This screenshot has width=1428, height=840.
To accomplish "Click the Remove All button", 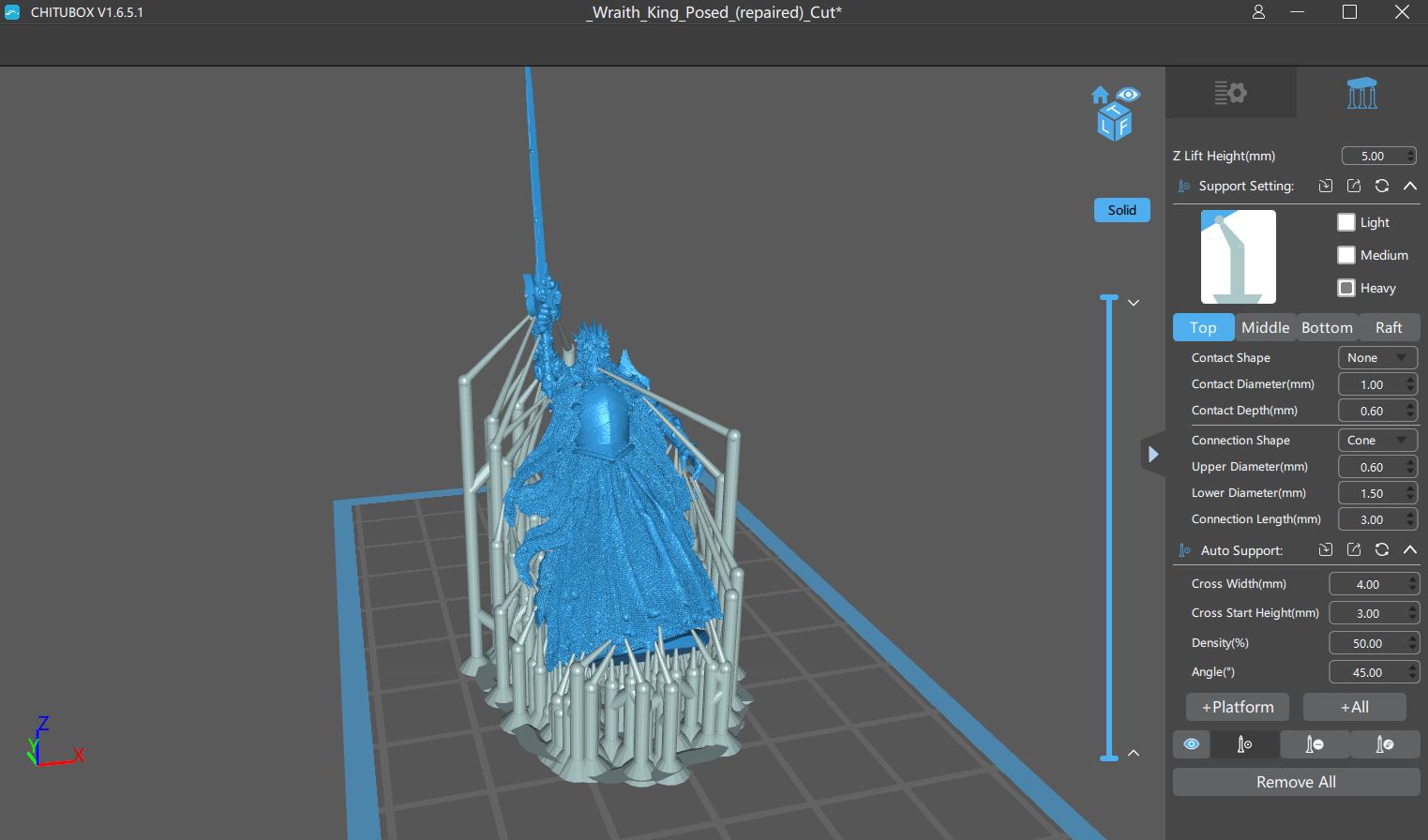I will pos(1296,782).
